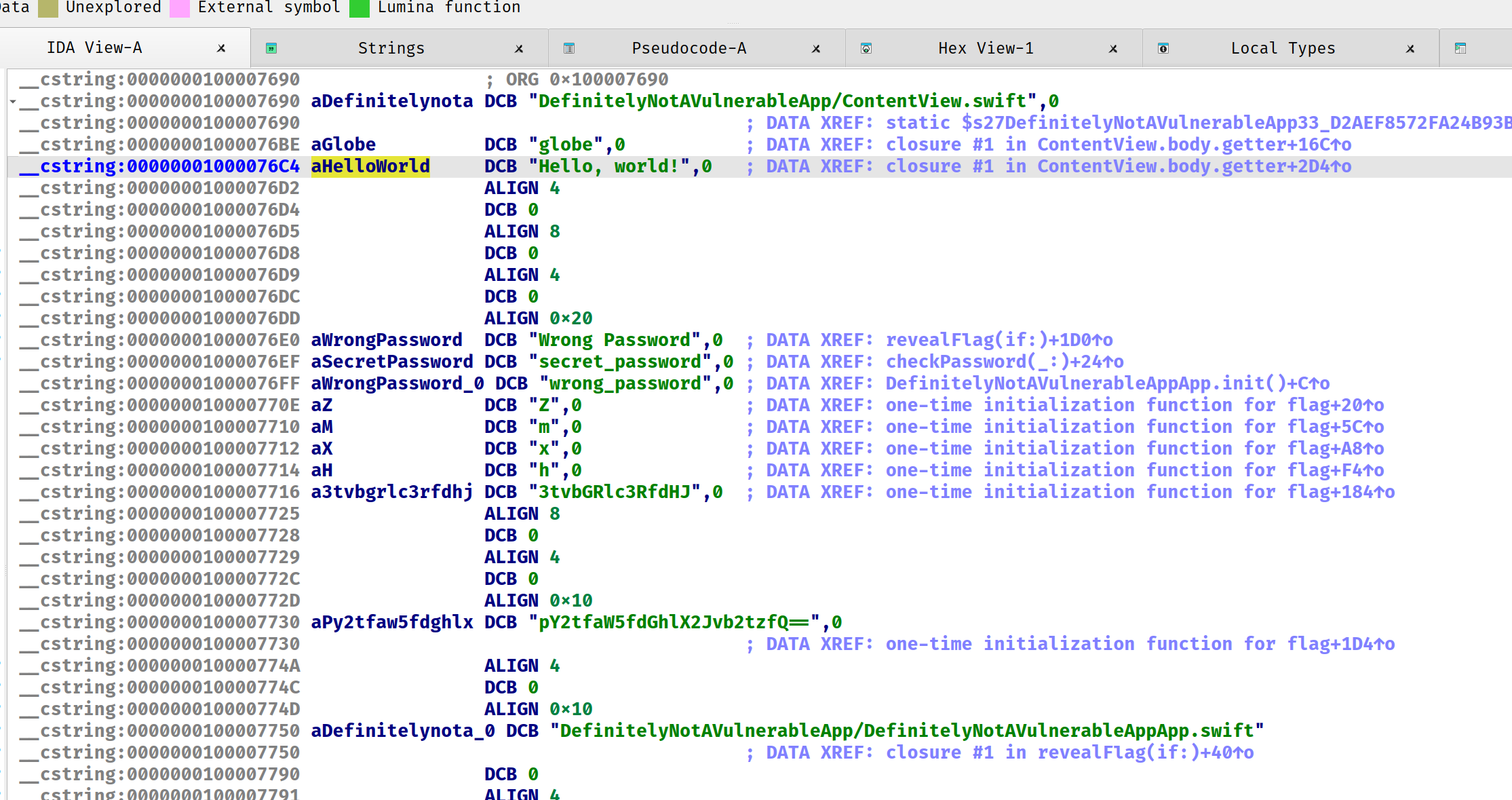Viewport: 1512px width, 800px height.
Task: Follow xref to flag init function +20
Action: pyautogui.click(x=1135, y=405)
